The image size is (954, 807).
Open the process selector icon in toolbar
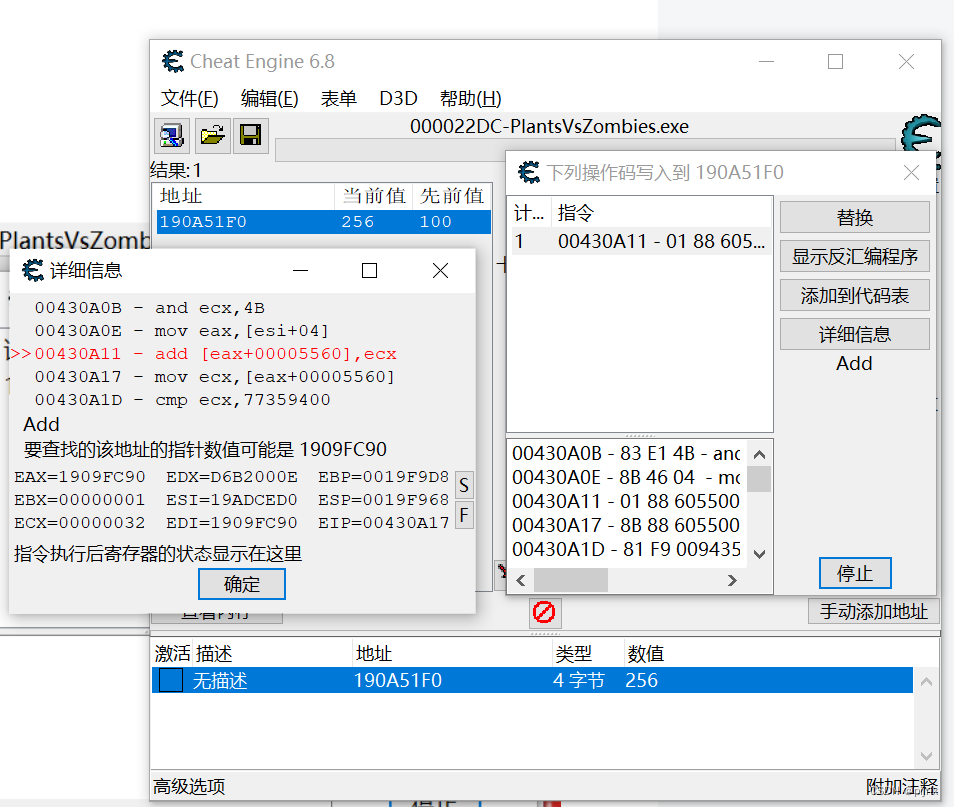tap(172, 135)
